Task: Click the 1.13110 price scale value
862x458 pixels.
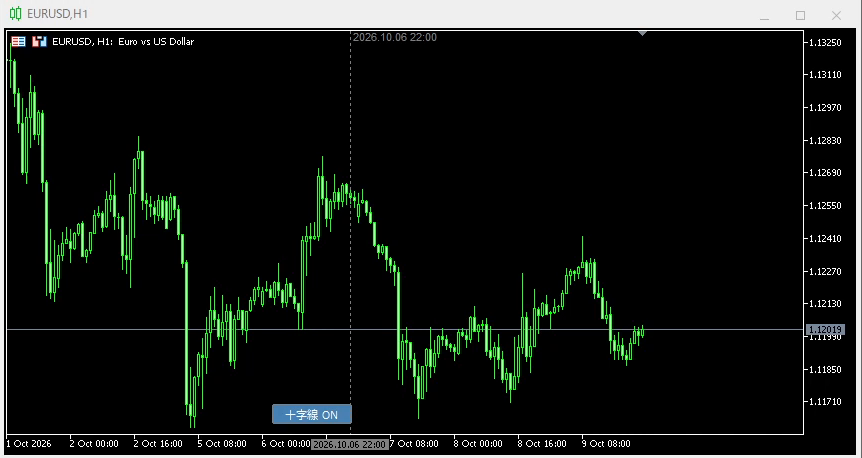Action: click(x=825, y=75)
